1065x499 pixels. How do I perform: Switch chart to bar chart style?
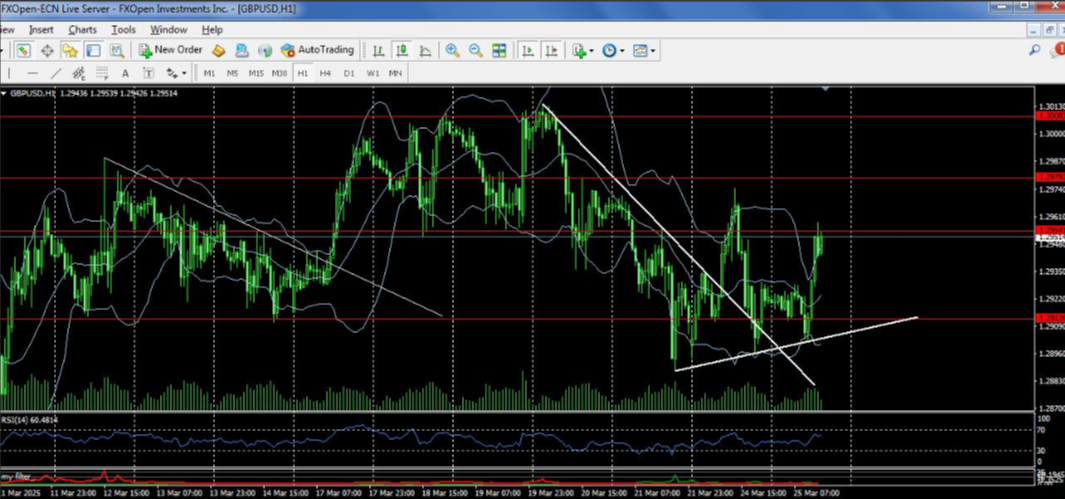378,50
